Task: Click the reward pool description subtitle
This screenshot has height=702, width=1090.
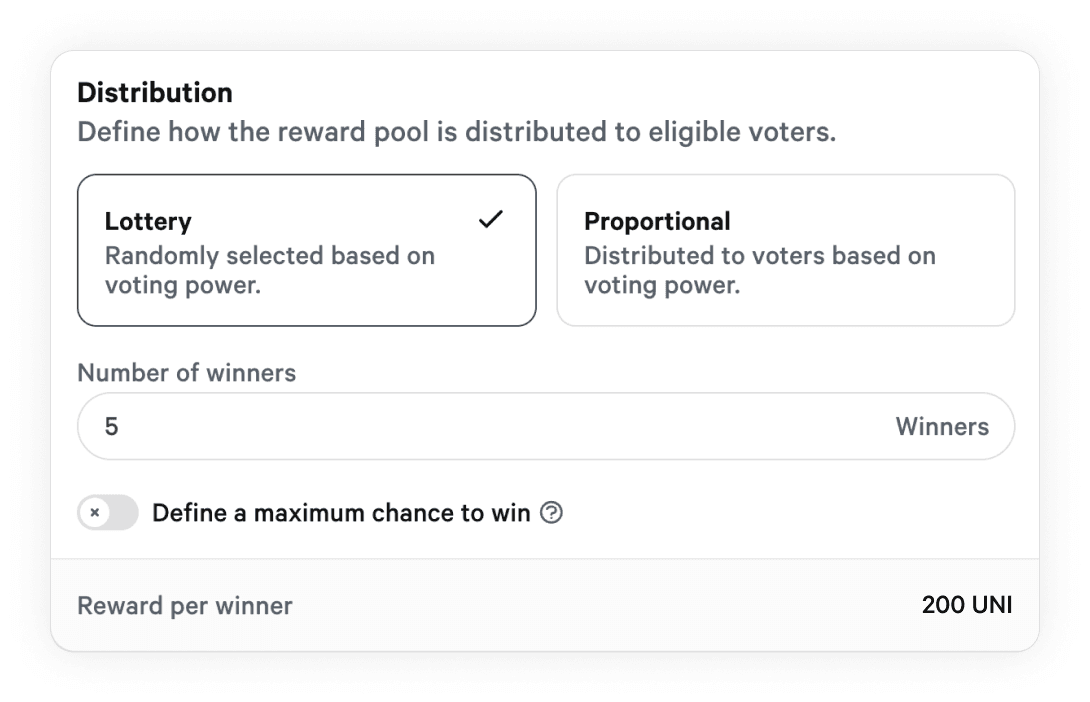Action: 457,132
